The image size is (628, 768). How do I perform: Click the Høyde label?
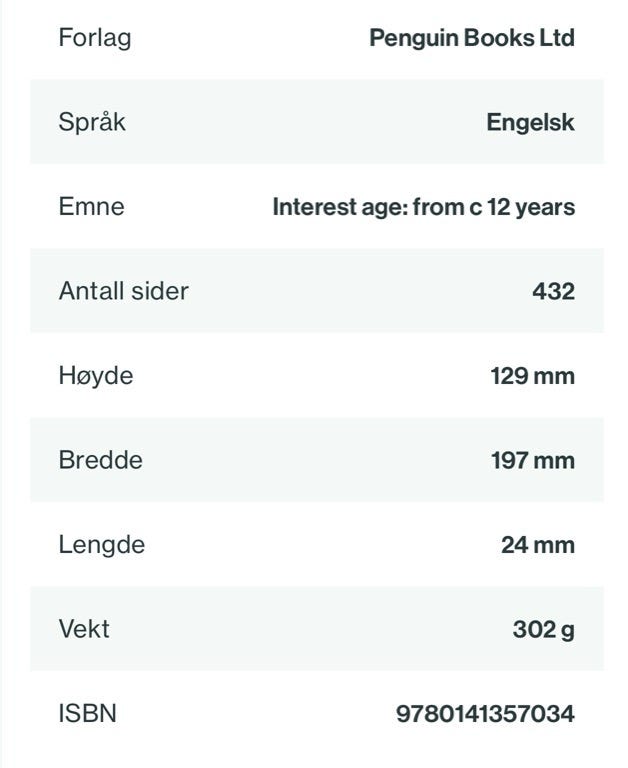[x=96, y=376]
